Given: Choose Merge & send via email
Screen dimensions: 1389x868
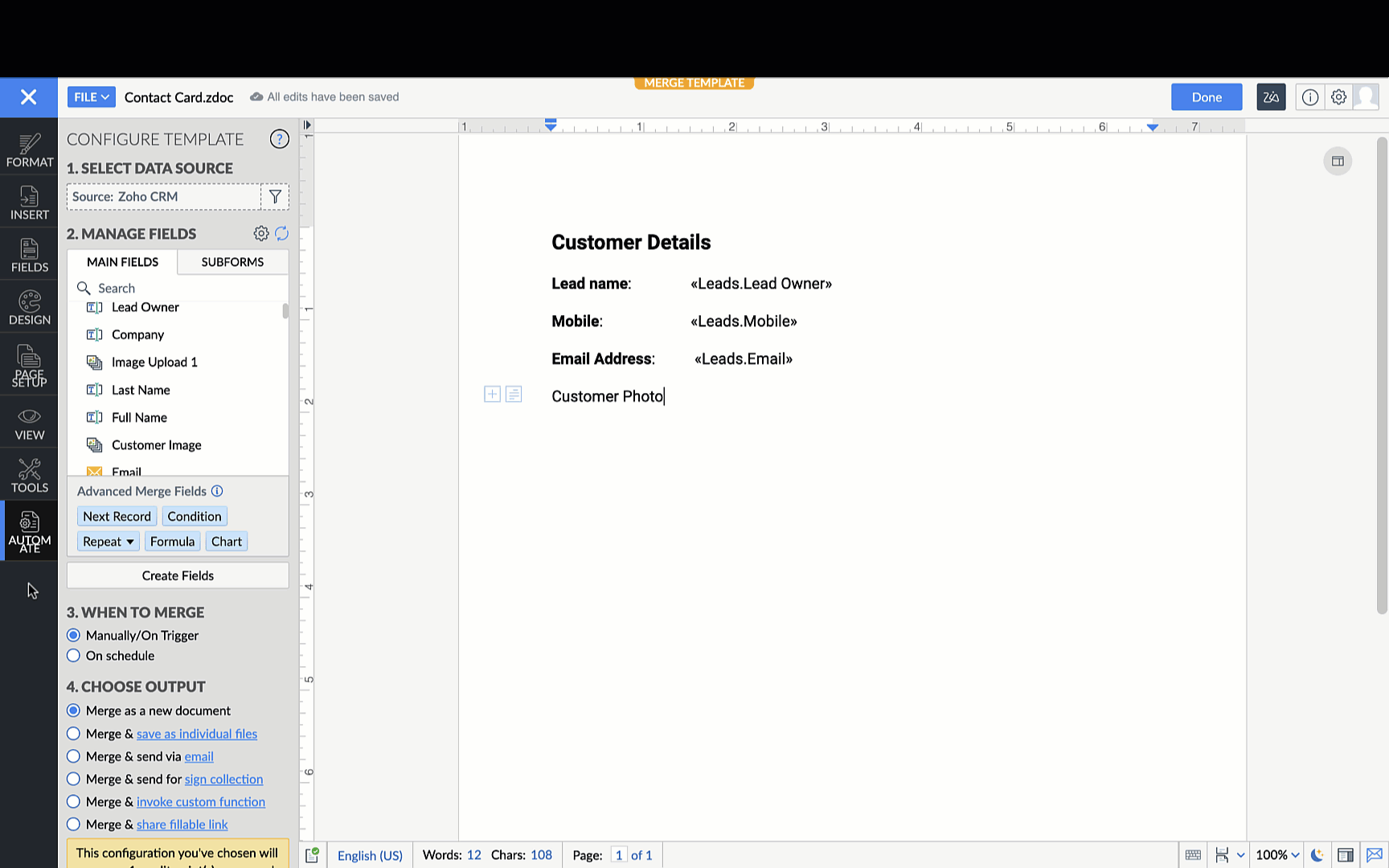Looking at the screenshot, I should point(74,756).
